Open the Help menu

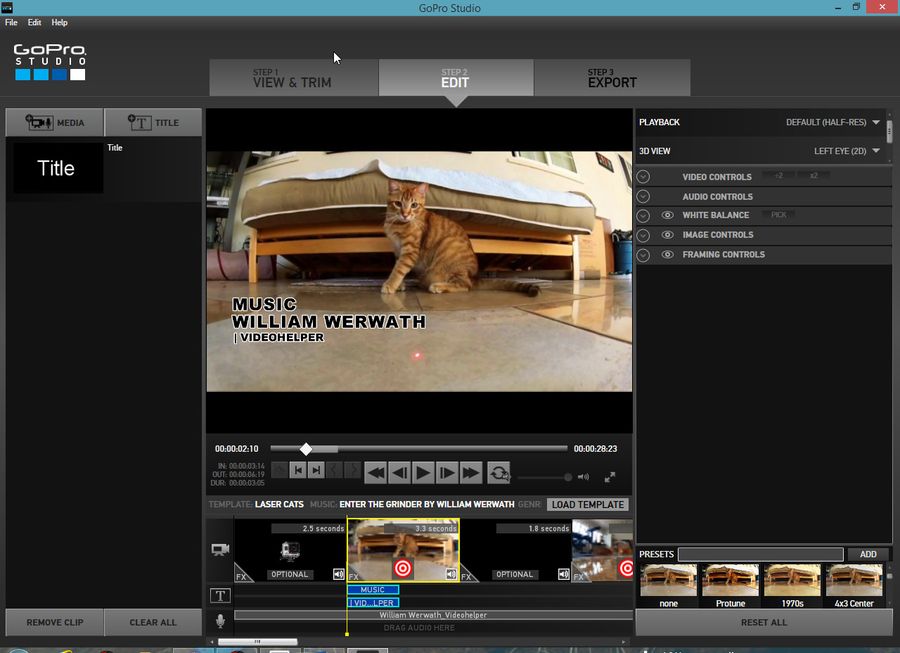59,22
